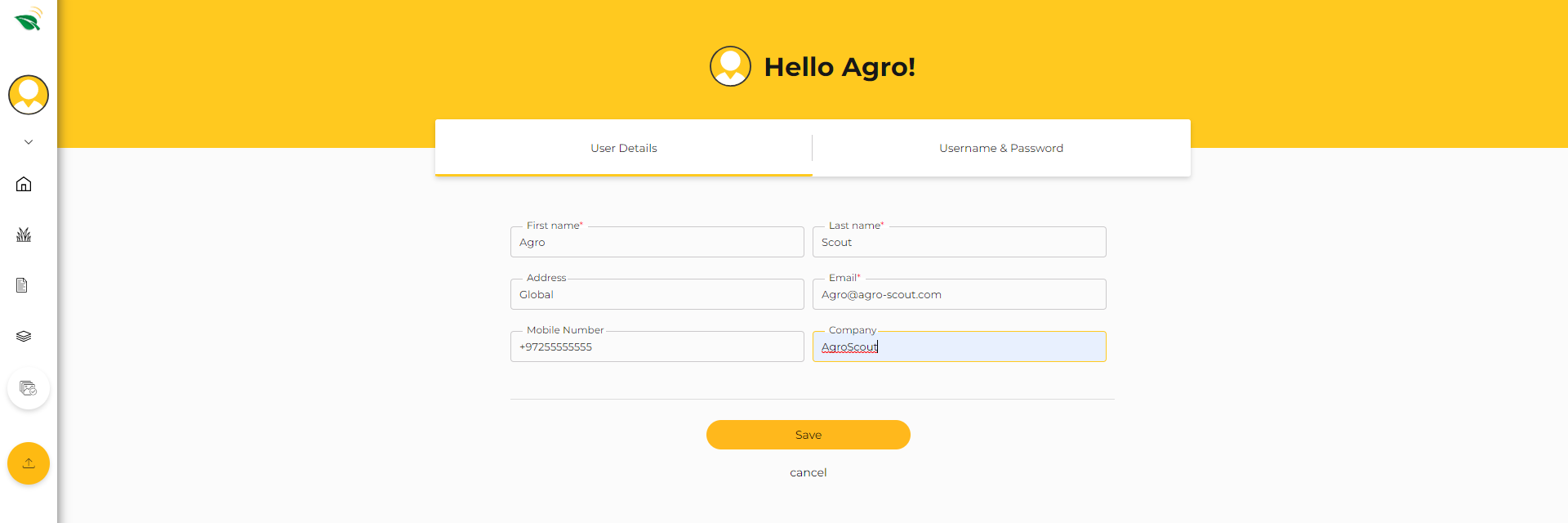1568x523 pixels.
Task: Click the Mobile Number field
Action: pos(657,346)
